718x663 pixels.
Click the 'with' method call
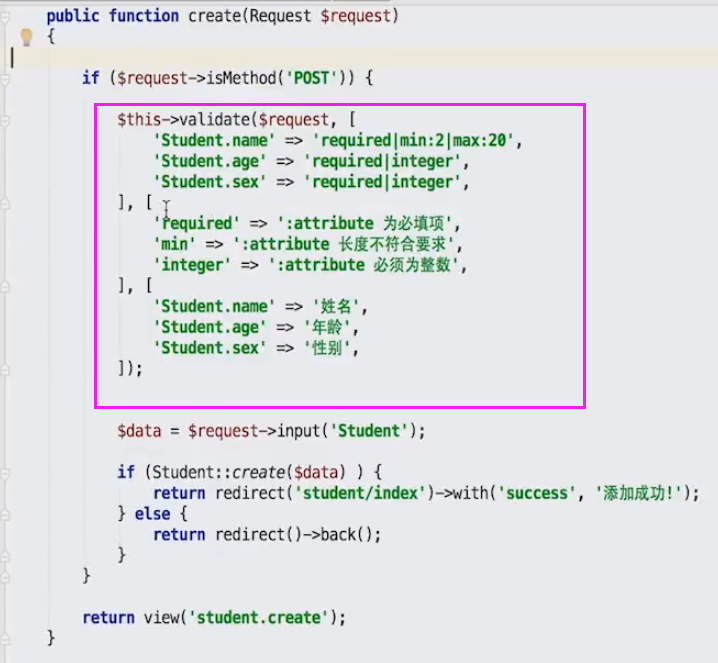471,494
